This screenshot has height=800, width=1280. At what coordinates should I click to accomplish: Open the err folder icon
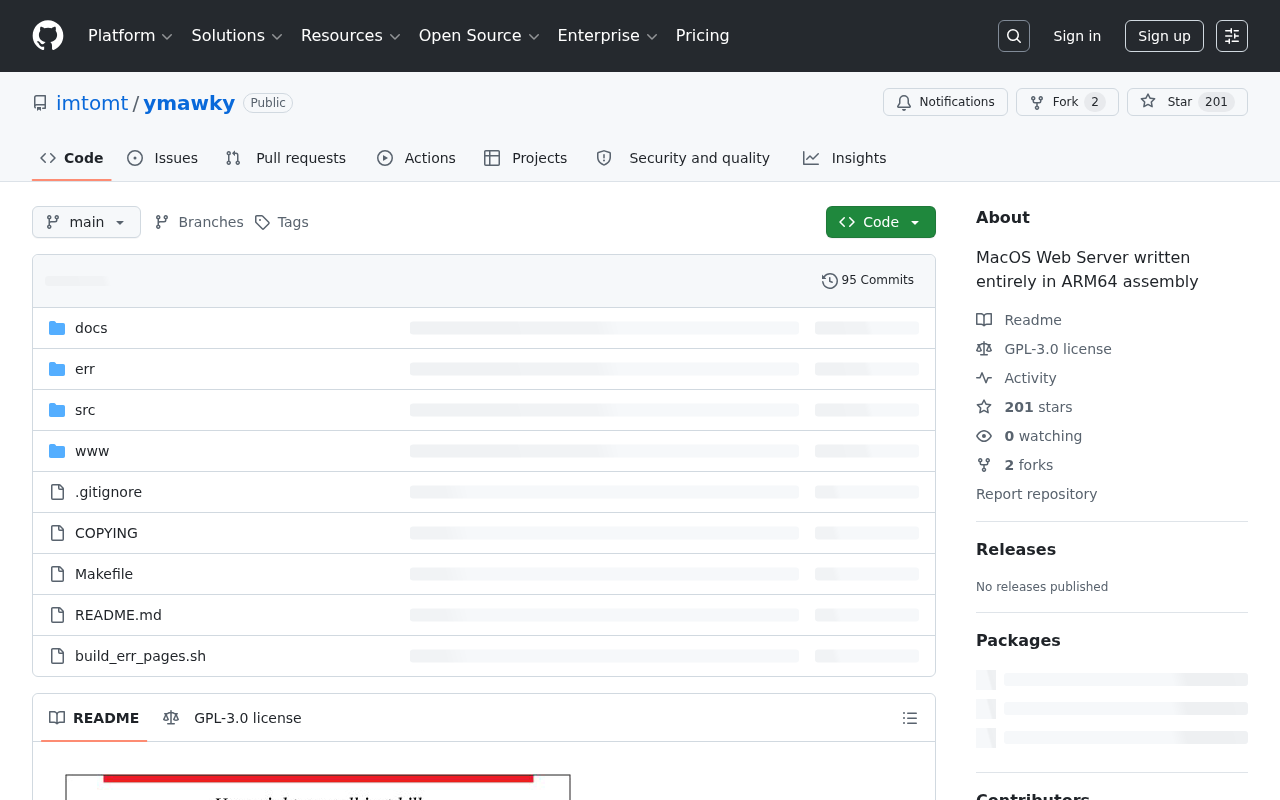point(57,369)
